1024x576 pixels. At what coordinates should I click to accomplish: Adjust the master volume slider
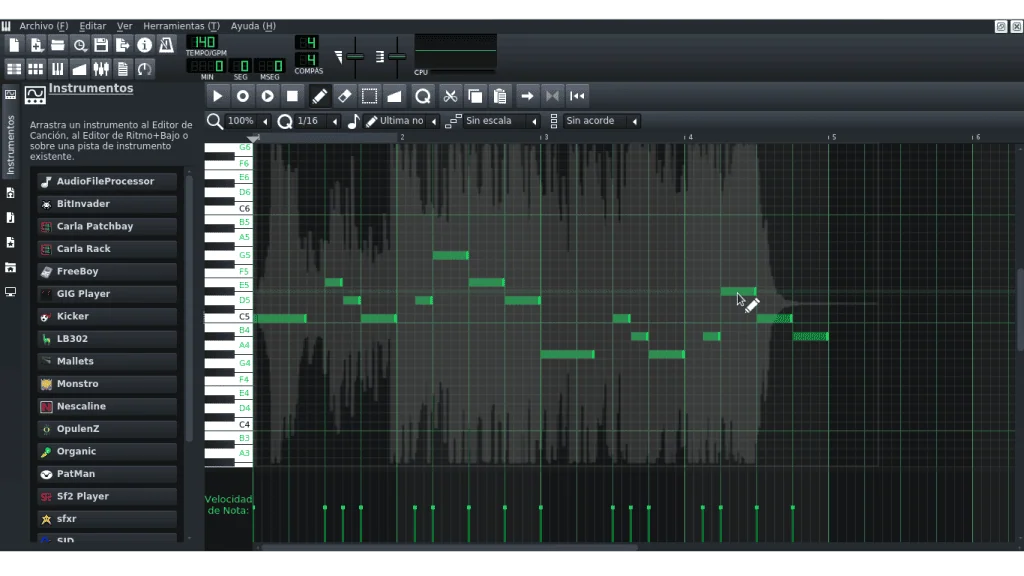point(355,57)
